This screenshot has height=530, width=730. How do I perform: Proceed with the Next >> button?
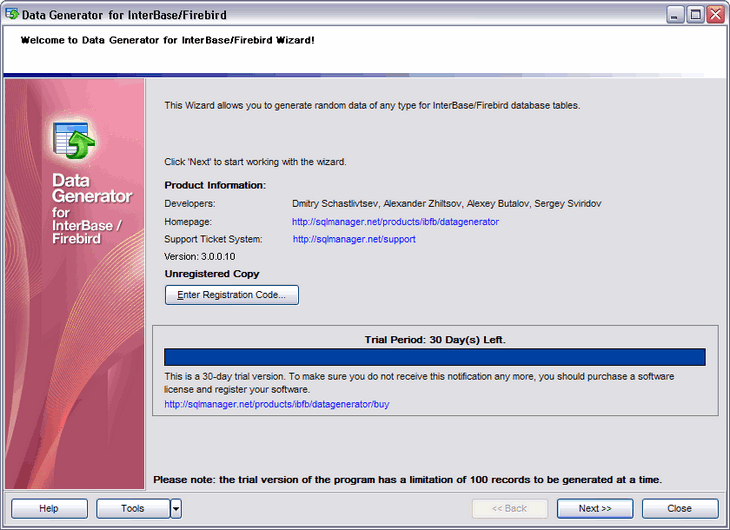click(595, 509)
